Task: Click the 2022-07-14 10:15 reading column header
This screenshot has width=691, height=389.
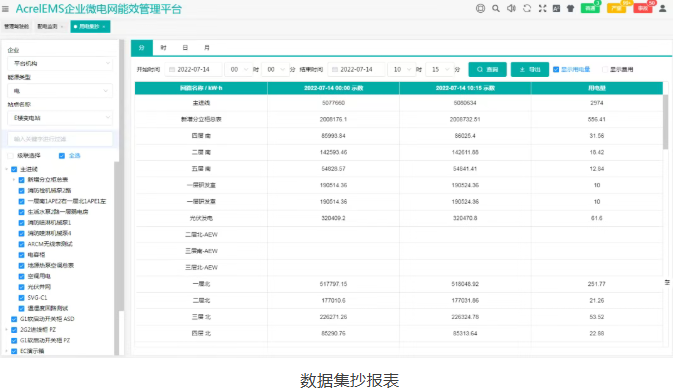Action: [465, 88]
